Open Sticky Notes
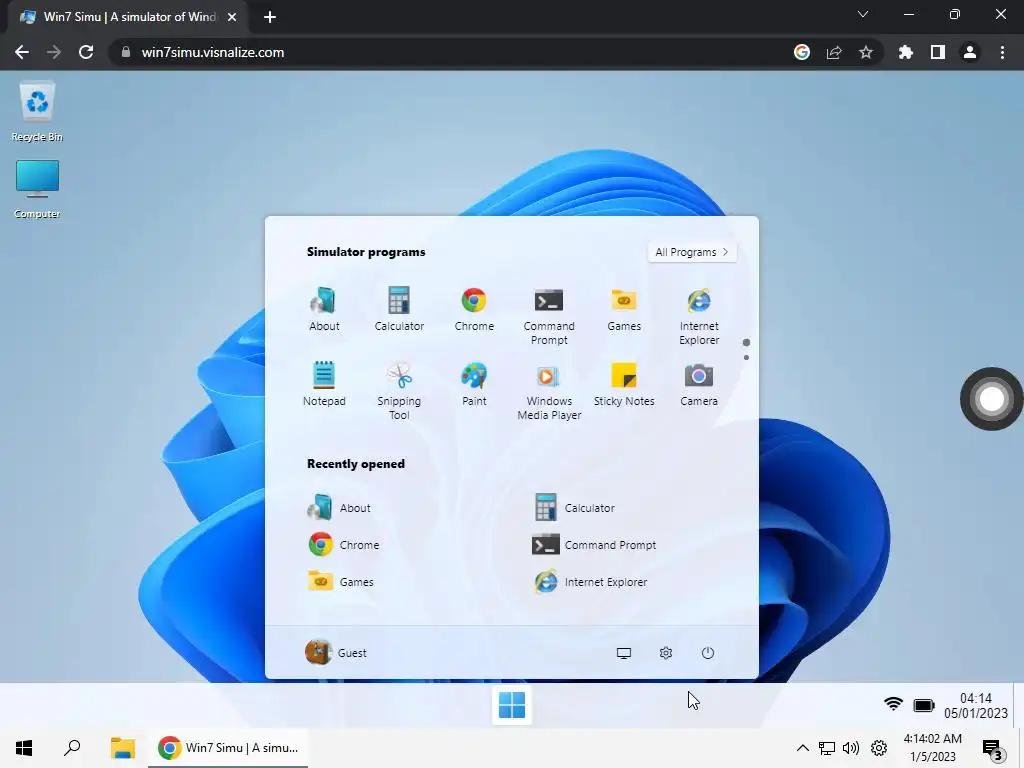The height and width of the screenshot is (768, 1024). [x=624, y=385]
